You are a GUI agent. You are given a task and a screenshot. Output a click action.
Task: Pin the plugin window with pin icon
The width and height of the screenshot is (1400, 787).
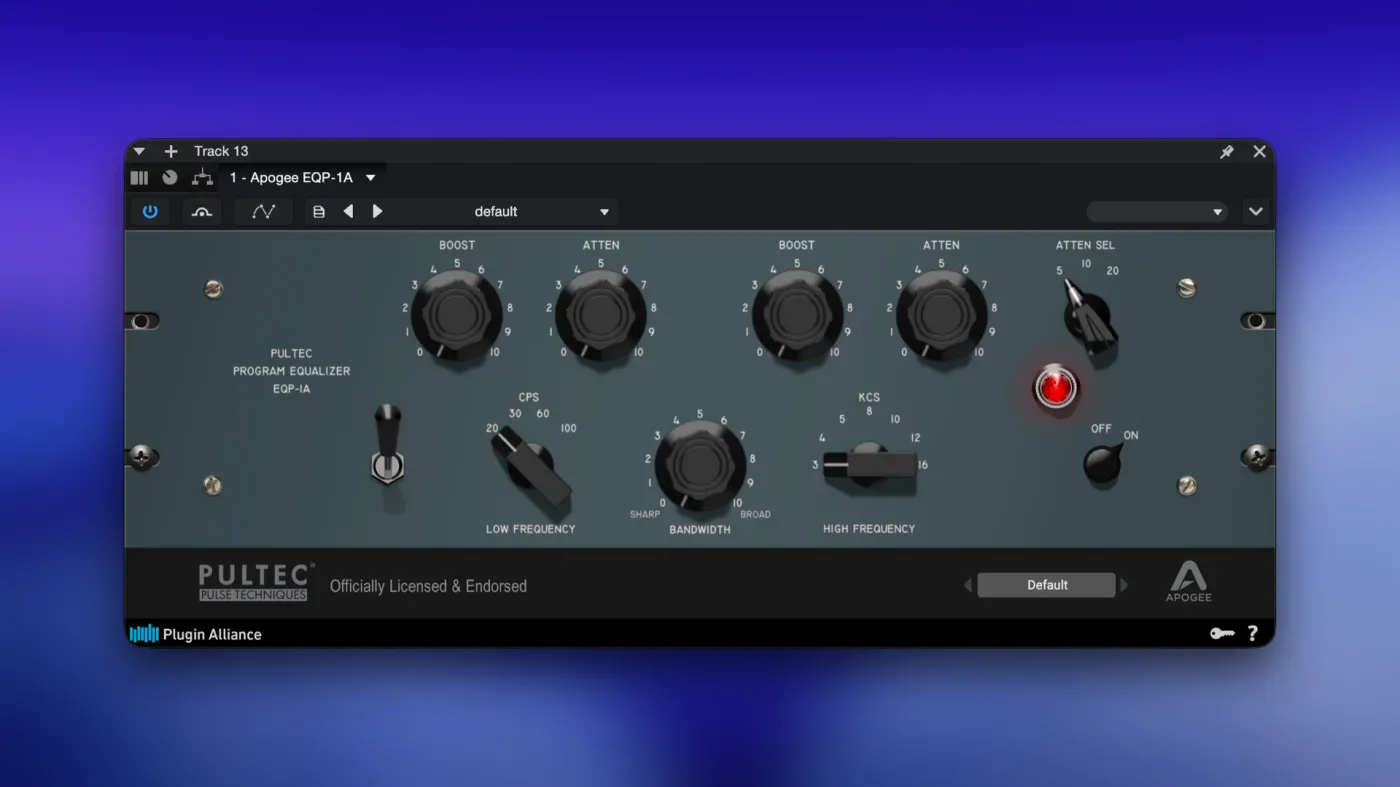click(x=1227, y=152)
